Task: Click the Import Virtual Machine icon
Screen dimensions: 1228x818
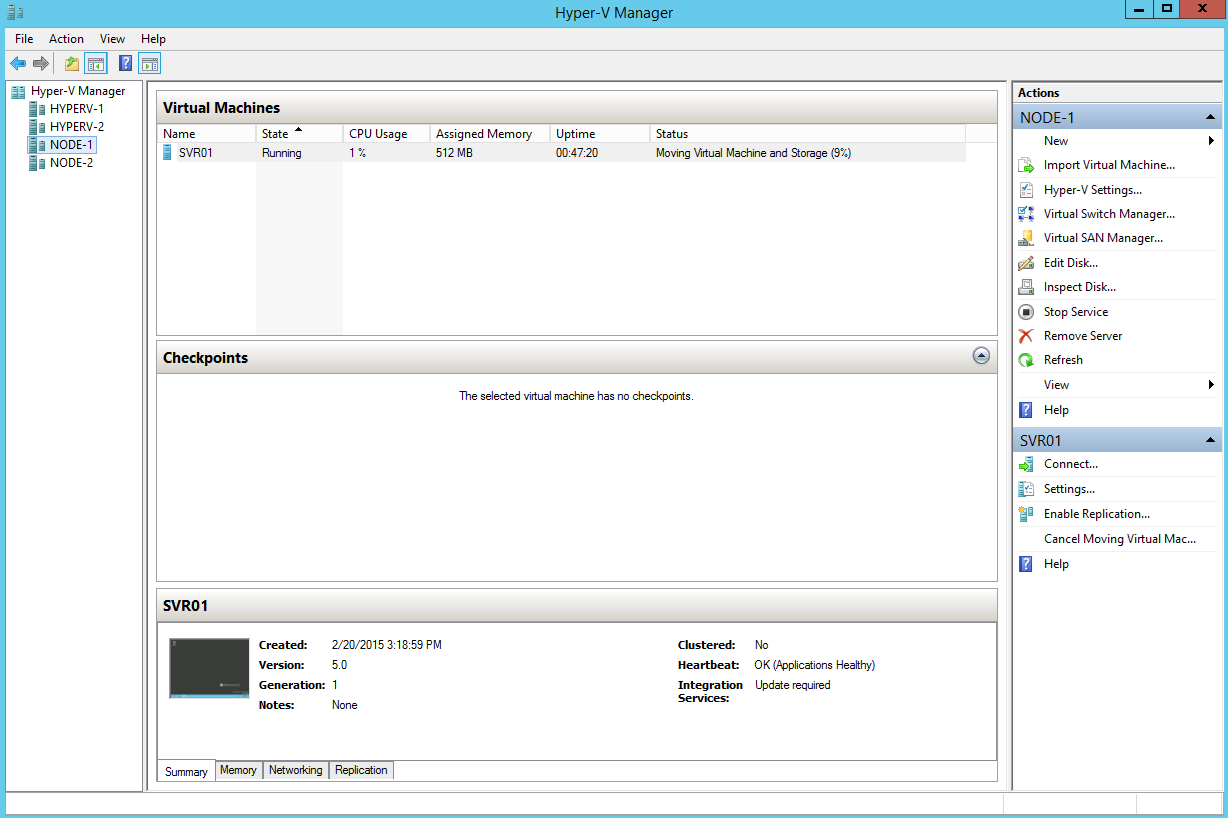Action: tap(1026, 165)
